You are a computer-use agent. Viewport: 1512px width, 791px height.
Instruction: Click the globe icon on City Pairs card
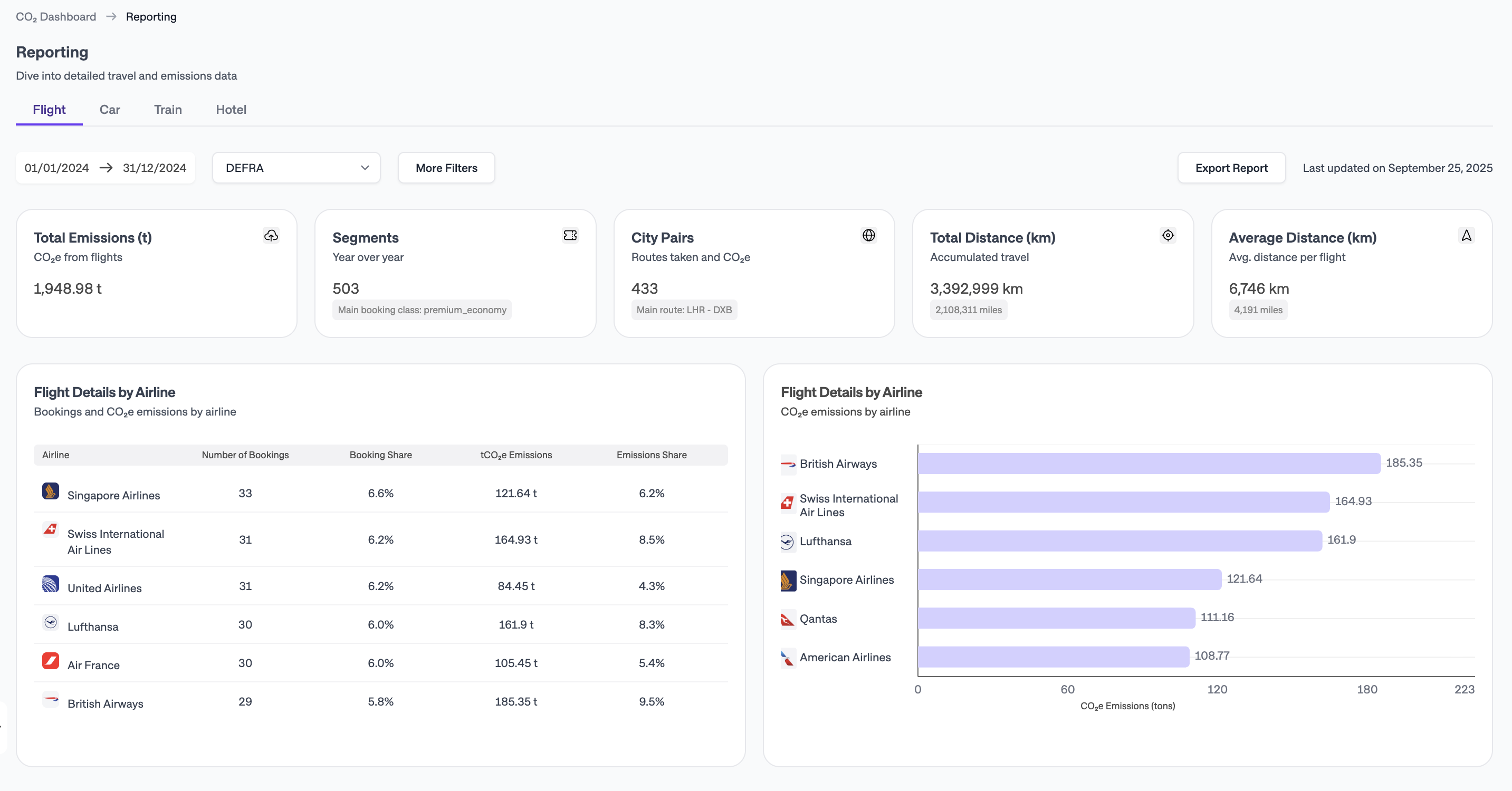pyautogui.click(x=869, y=235)
